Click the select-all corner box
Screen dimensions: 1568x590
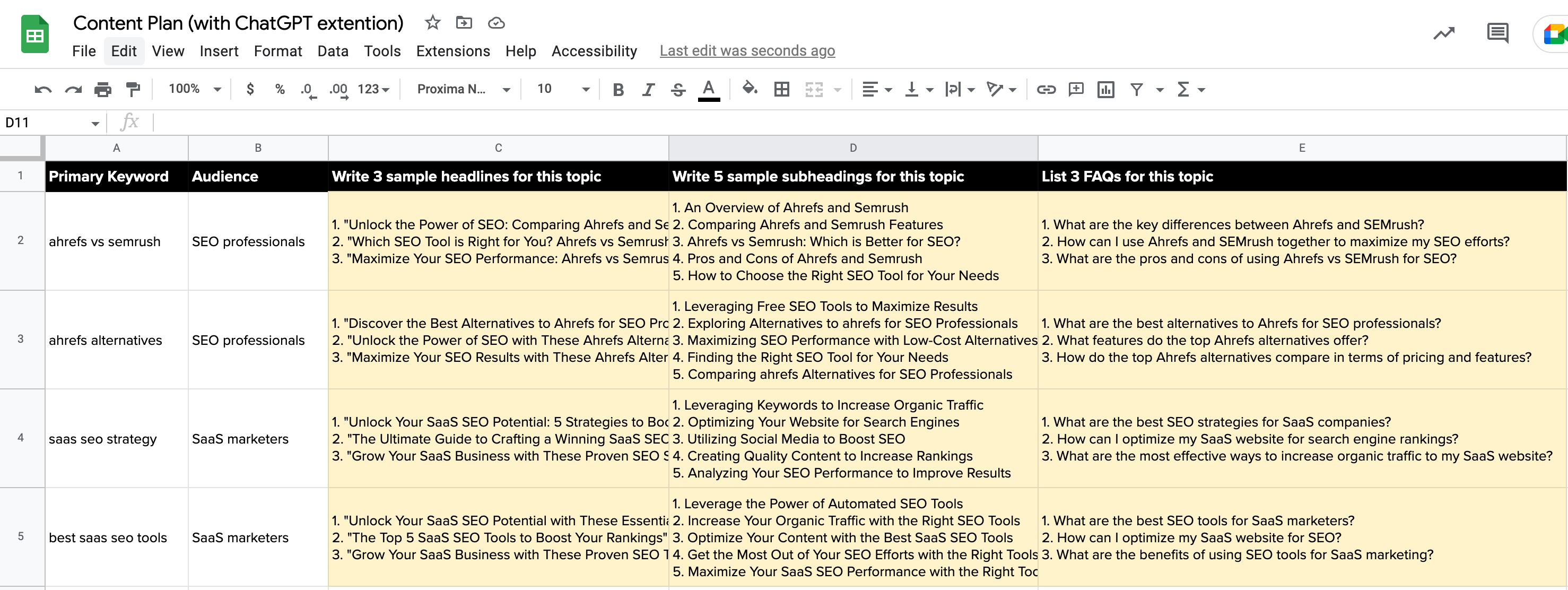tap(22, 148)
